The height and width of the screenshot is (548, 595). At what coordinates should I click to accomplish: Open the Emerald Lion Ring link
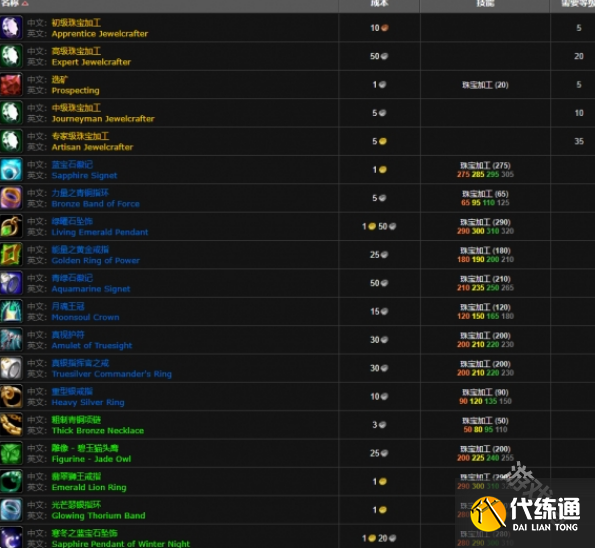89,487
